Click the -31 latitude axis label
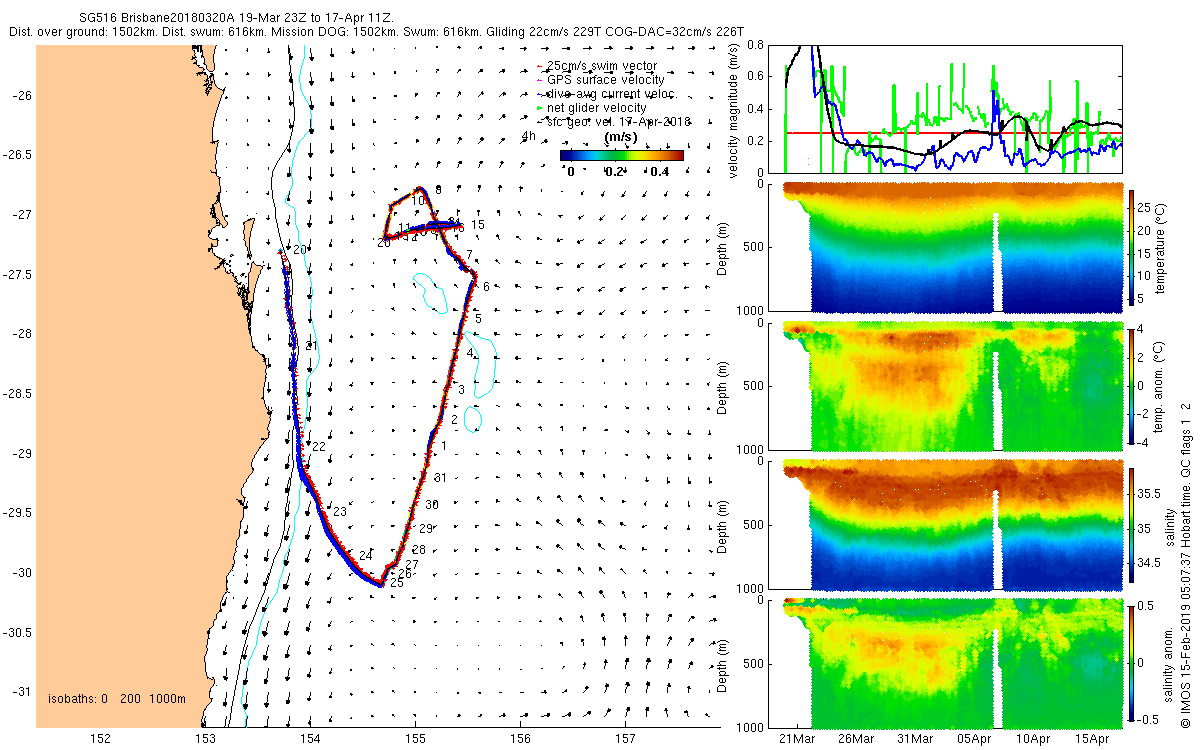 20,691
